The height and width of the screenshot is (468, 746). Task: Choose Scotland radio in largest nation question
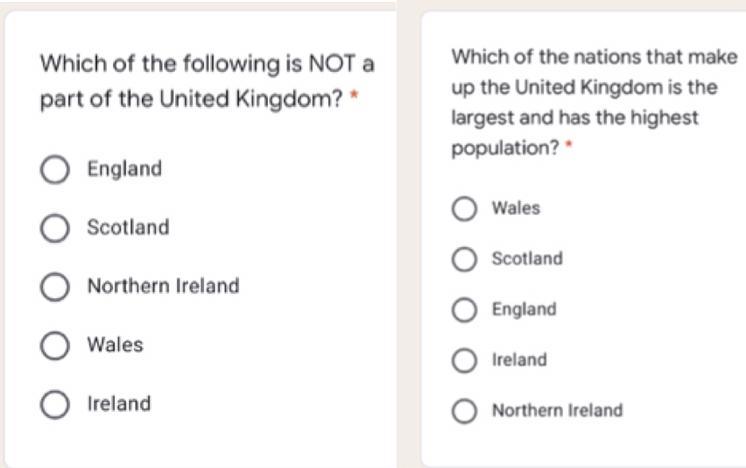pyautogui.click(x=464, y=259)
